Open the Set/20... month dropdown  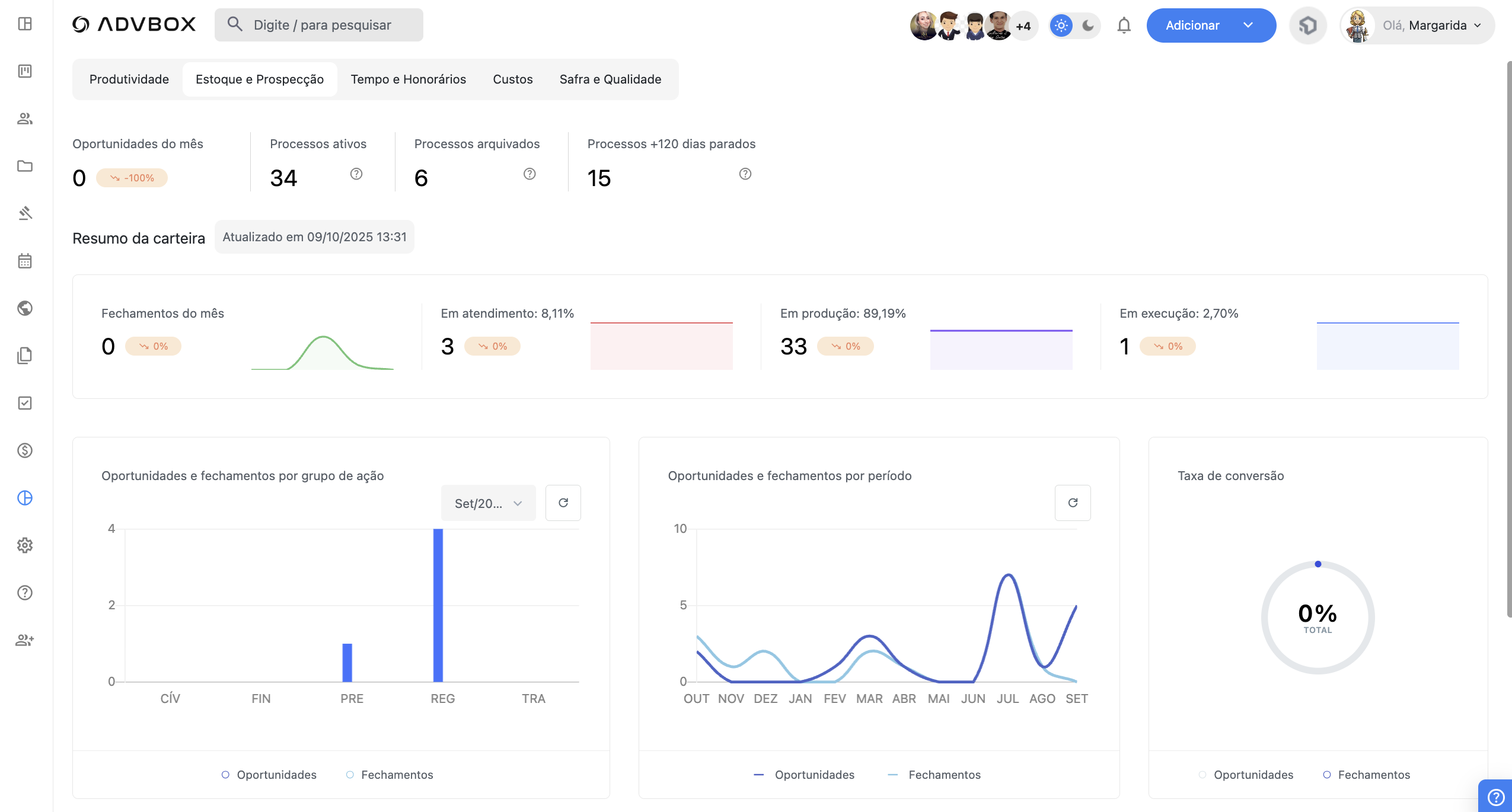point(488,503)
